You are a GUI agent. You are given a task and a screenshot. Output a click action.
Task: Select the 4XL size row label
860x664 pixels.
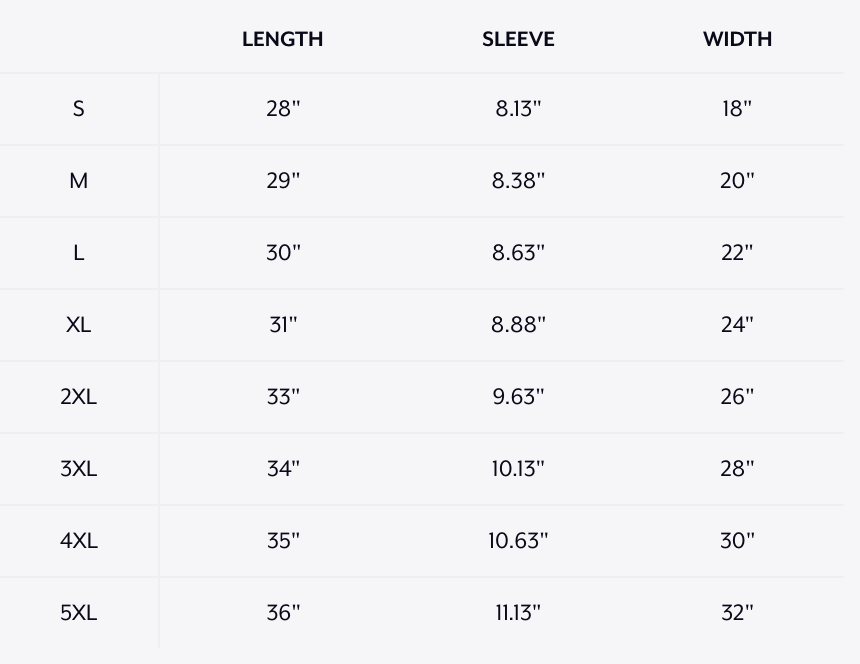tap(78, 541)
